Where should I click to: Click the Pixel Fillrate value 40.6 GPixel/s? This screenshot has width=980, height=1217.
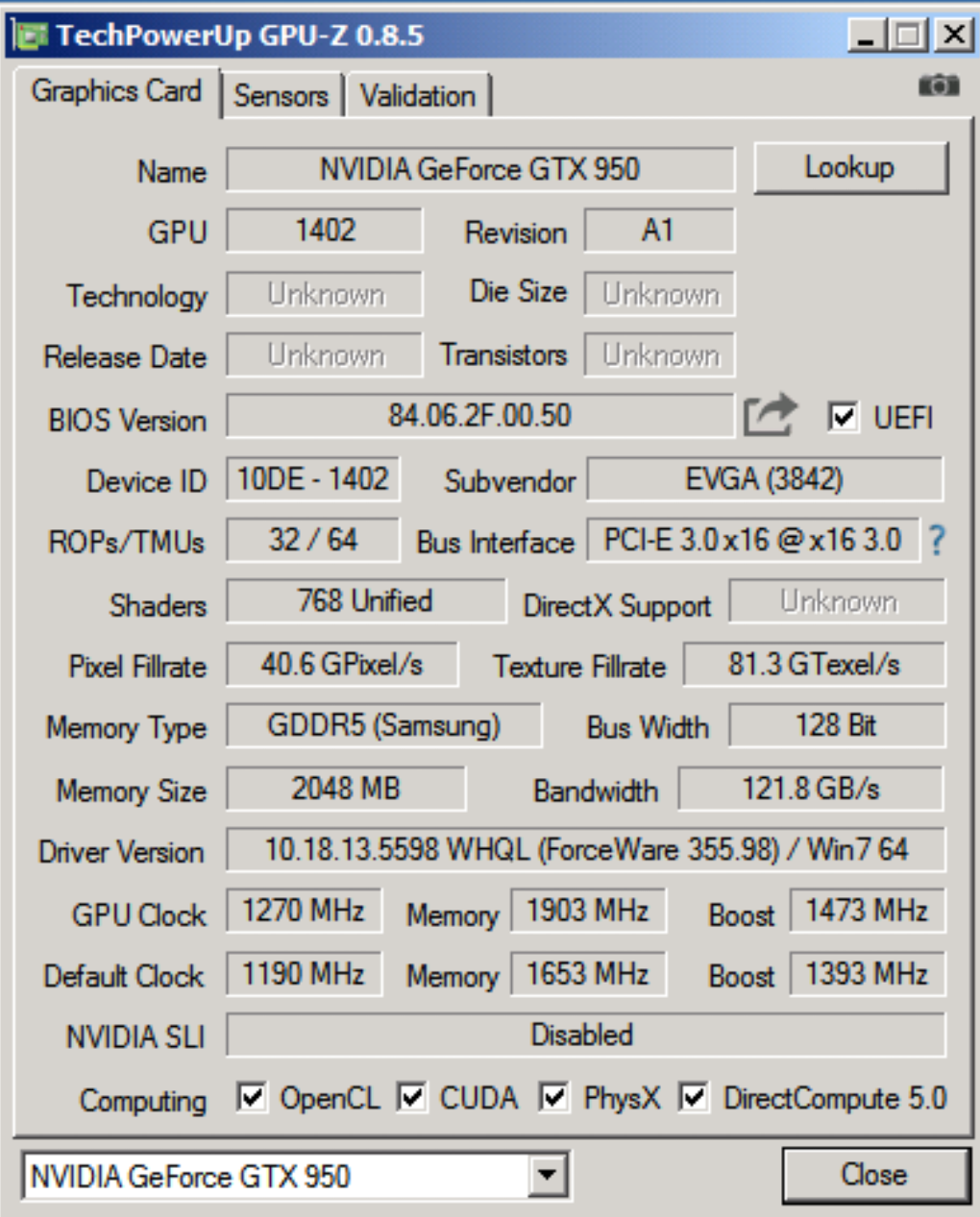coord(342,665)
